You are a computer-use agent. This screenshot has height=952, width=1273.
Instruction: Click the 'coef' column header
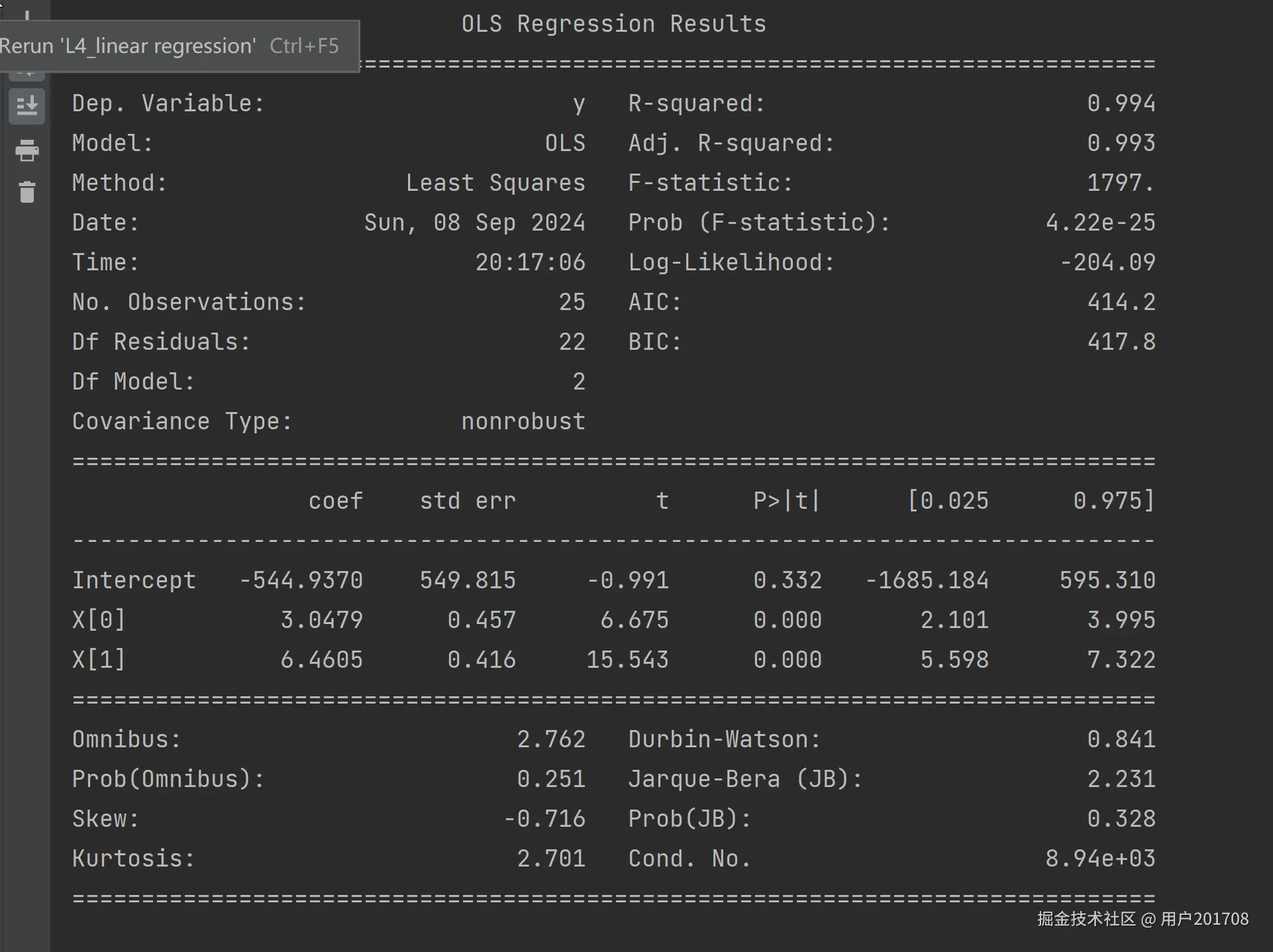tap(336, 501)
